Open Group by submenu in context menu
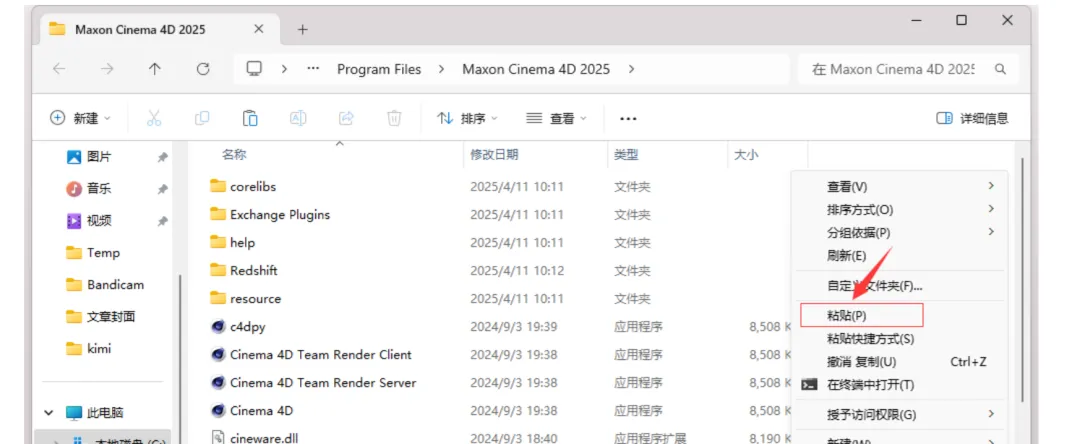The height and width of the screenshot is (444, 1080). click(901, 233)
